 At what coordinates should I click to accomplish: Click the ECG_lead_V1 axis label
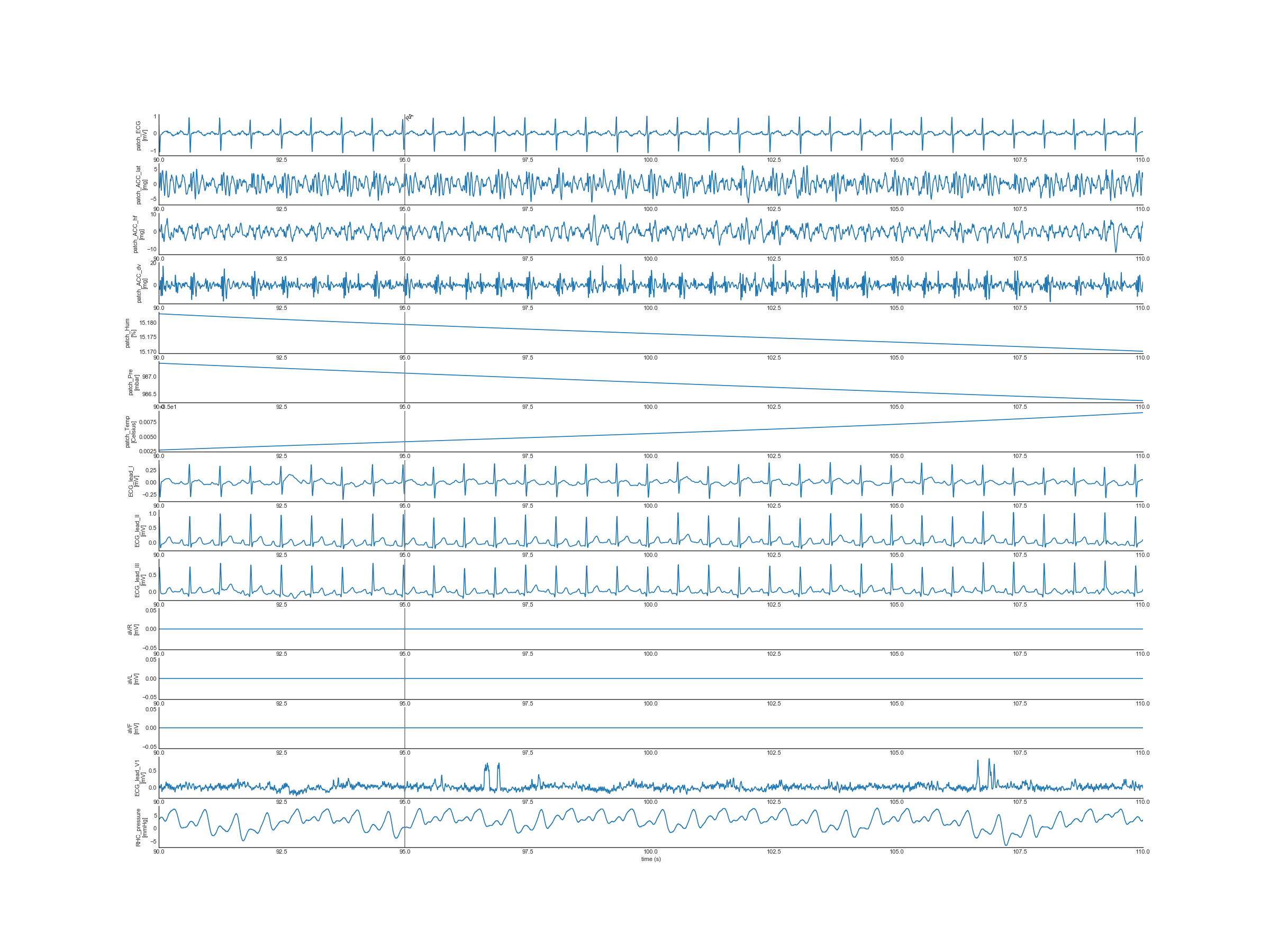(x=140, y=777)
